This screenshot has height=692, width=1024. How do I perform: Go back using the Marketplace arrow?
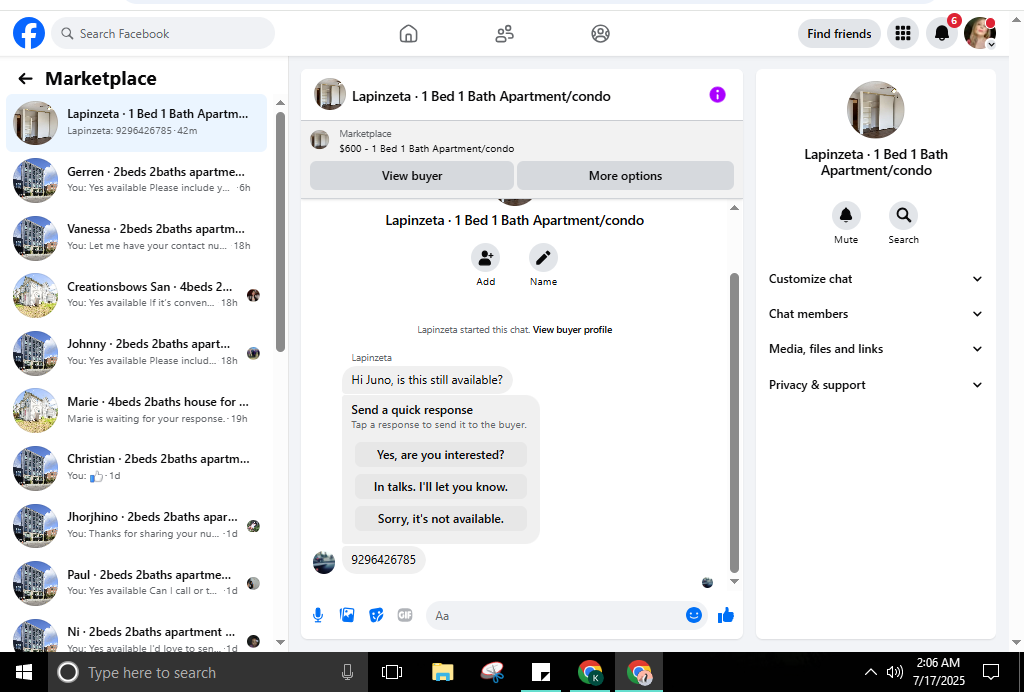[25, 79]
